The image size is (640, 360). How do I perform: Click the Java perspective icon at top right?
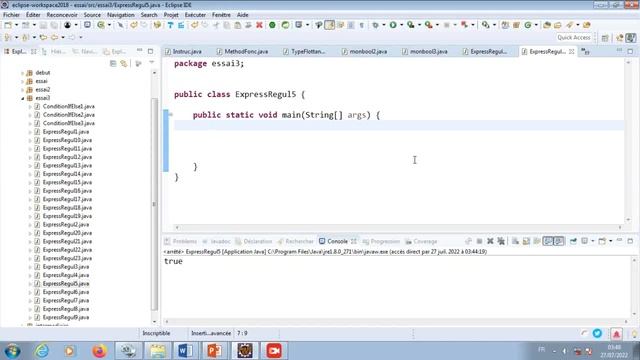point(631,38)
